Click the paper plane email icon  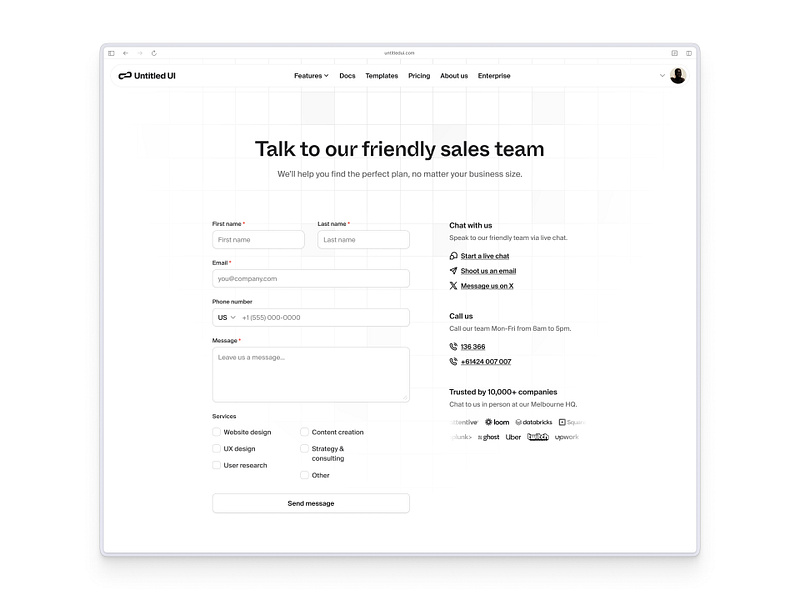pyautogui.click(x=453, y=271)
